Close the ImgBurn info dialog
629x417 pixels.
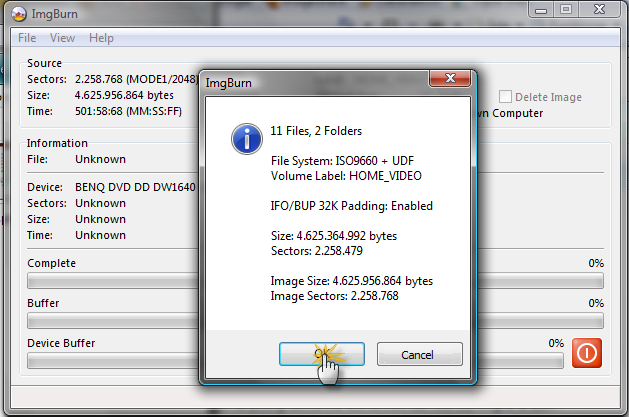tap(450, 78)
